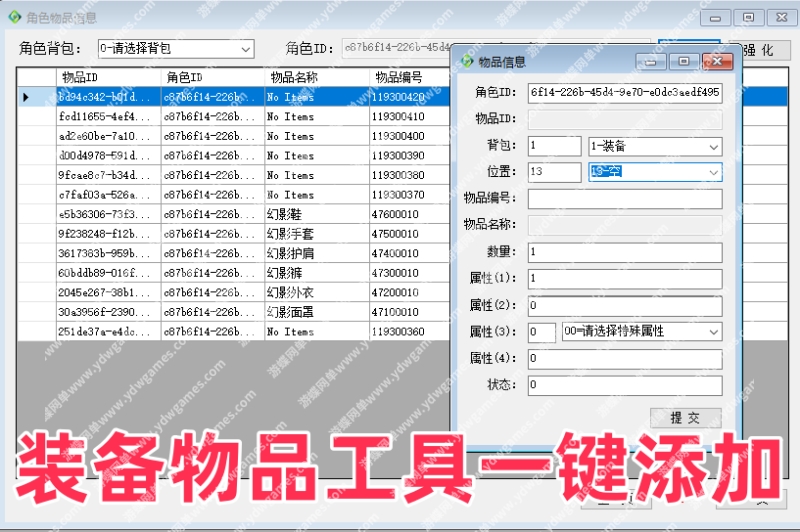Close the 物品信息 dialog
The width and height of the screenshot is (800, 532).
(717, 62)
